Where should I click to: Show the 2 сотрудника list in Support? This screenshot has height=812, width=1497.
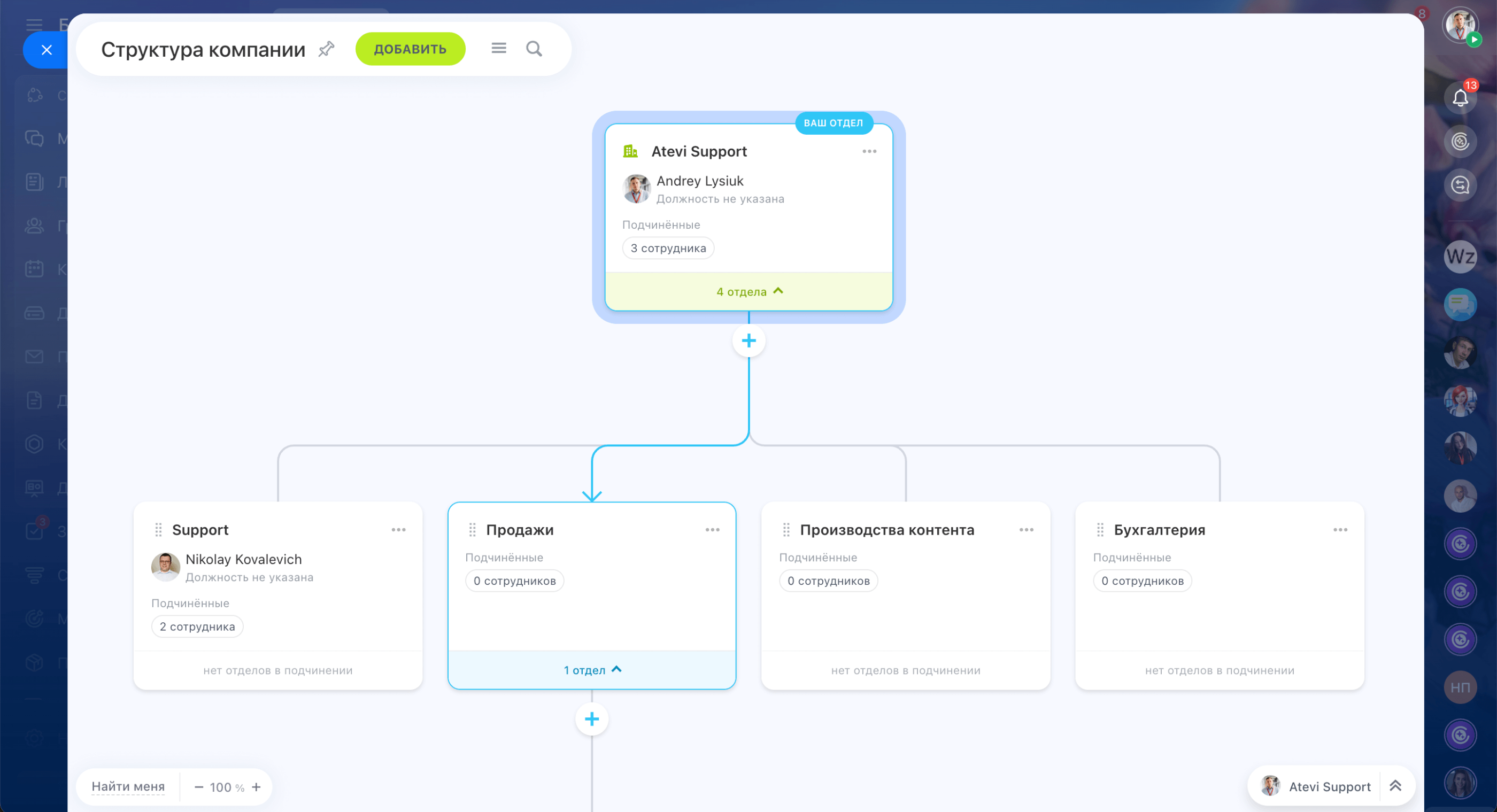pyautogui.click(x=198, y=627)
